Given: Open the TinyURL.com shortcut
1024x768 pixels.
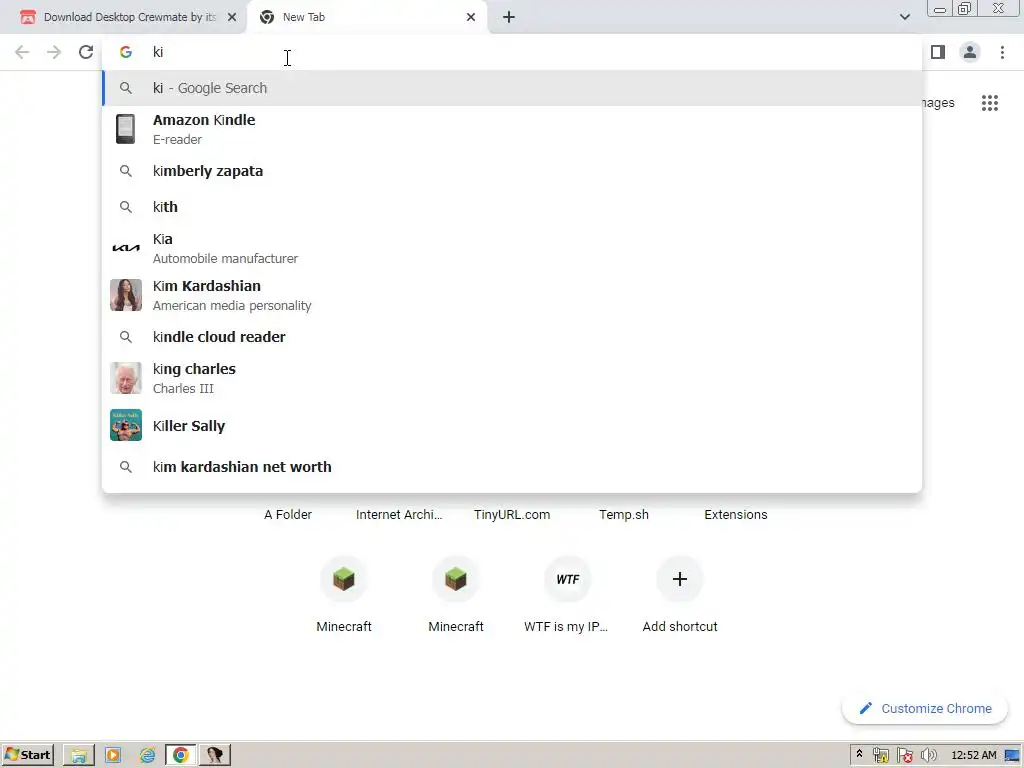Looking at the screenshot, I should coord(512,515).
